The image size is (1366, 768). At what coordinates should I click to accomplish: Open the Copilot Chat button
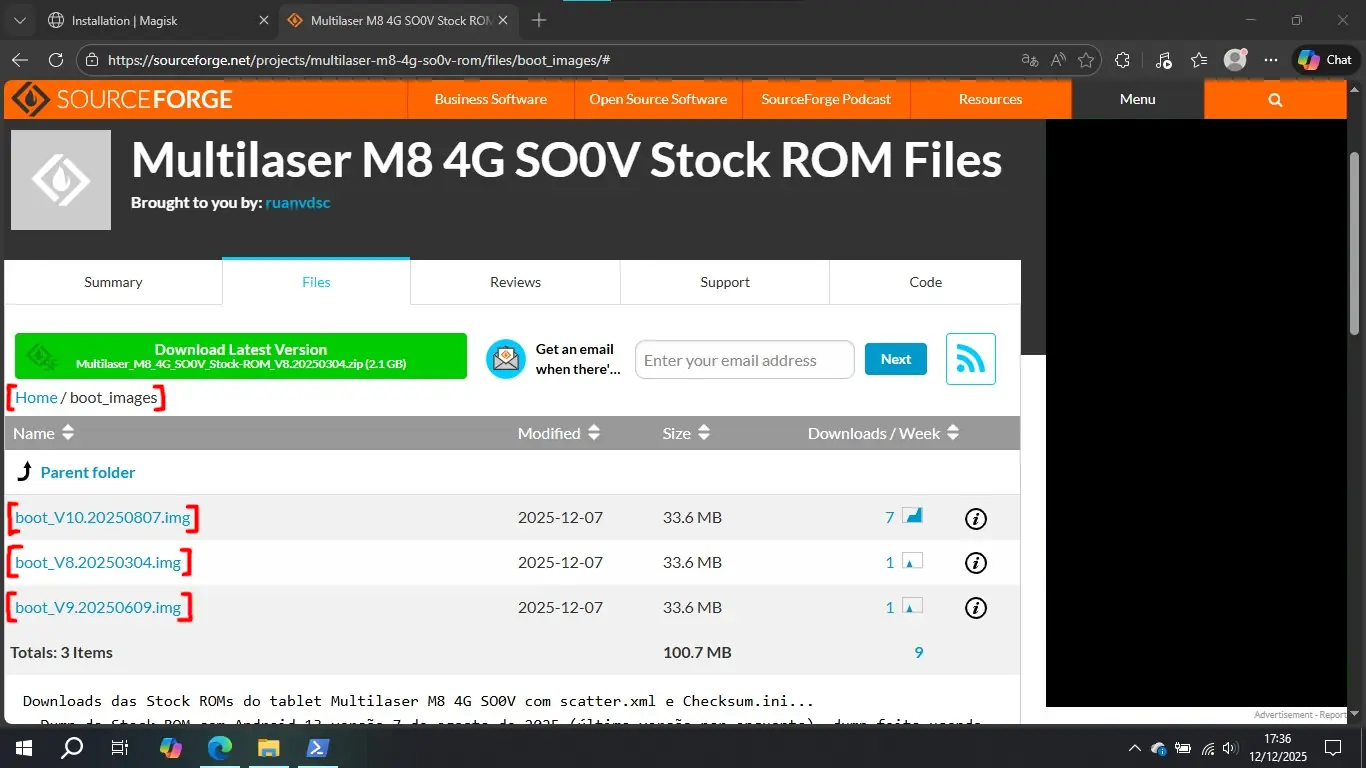[x=1326, y=60]
